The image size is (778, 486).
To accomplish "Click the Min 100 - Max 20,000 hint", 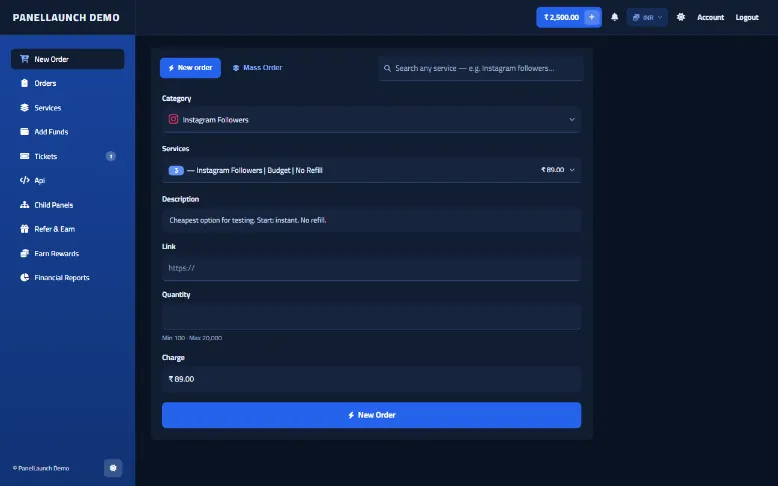I will [x=192, y=338].
